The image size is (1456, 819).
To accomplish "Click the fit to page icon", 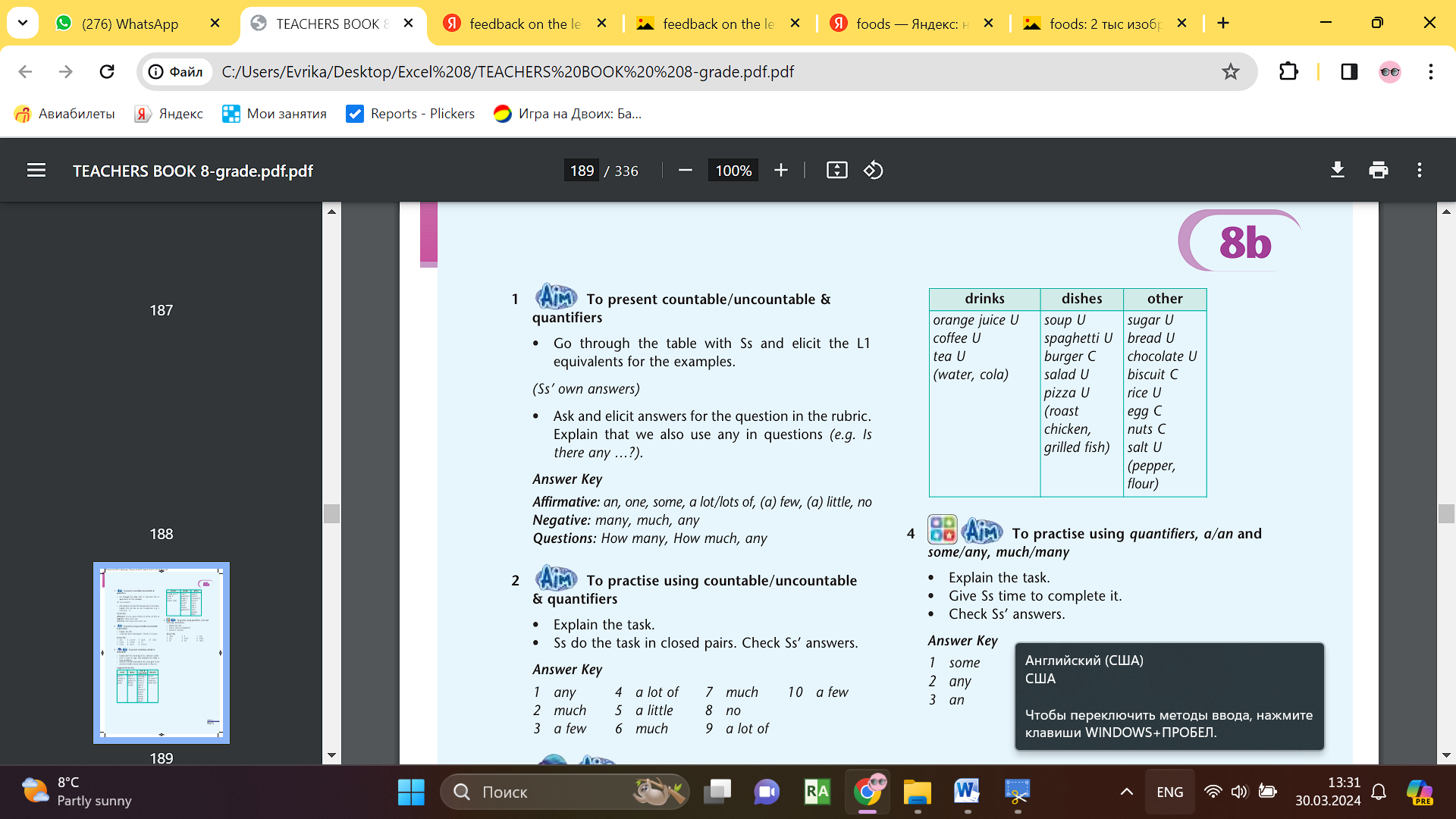I will coord(836,171).
